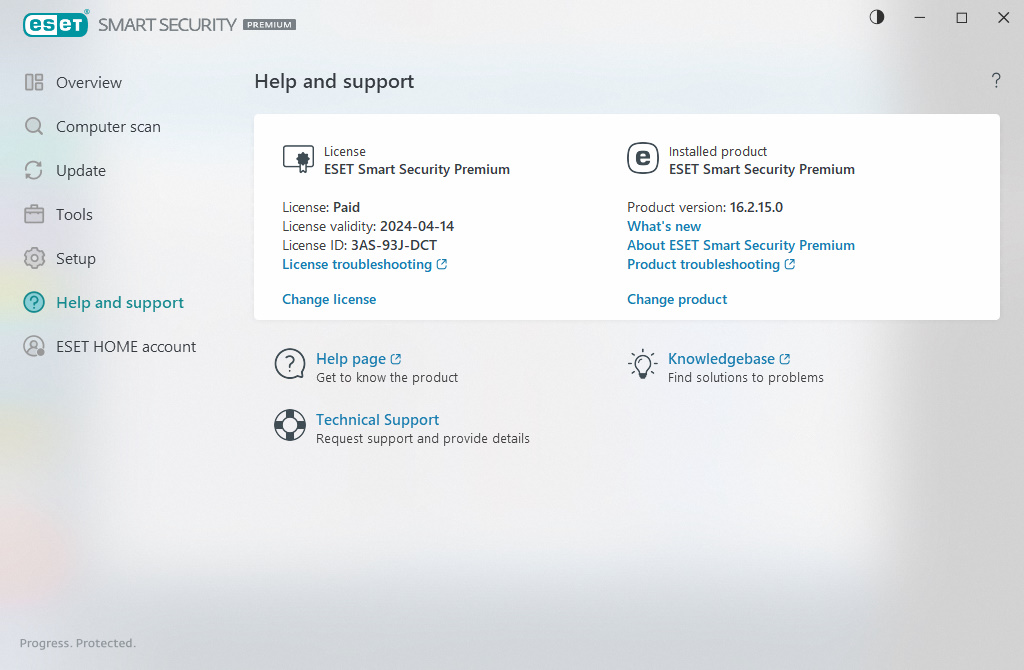This screenshot has width=1024, height=670.
Task: Open the Product troubleshooting link
Action: click(x=703, y=264)
